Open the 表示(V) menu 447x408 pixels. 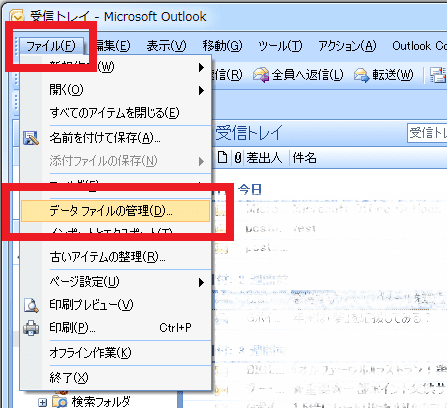click(167, 46)
